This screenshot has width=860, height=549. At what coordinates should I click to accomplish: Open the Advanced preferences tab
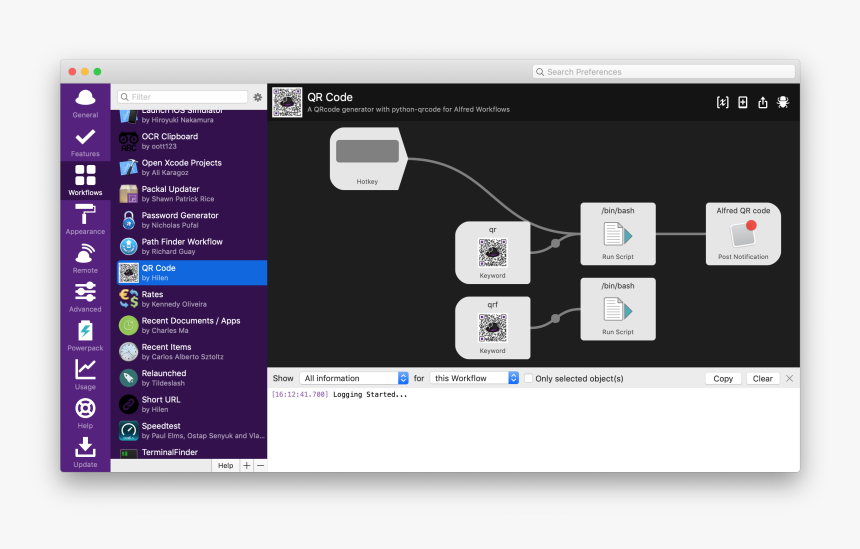click(85, 297)
